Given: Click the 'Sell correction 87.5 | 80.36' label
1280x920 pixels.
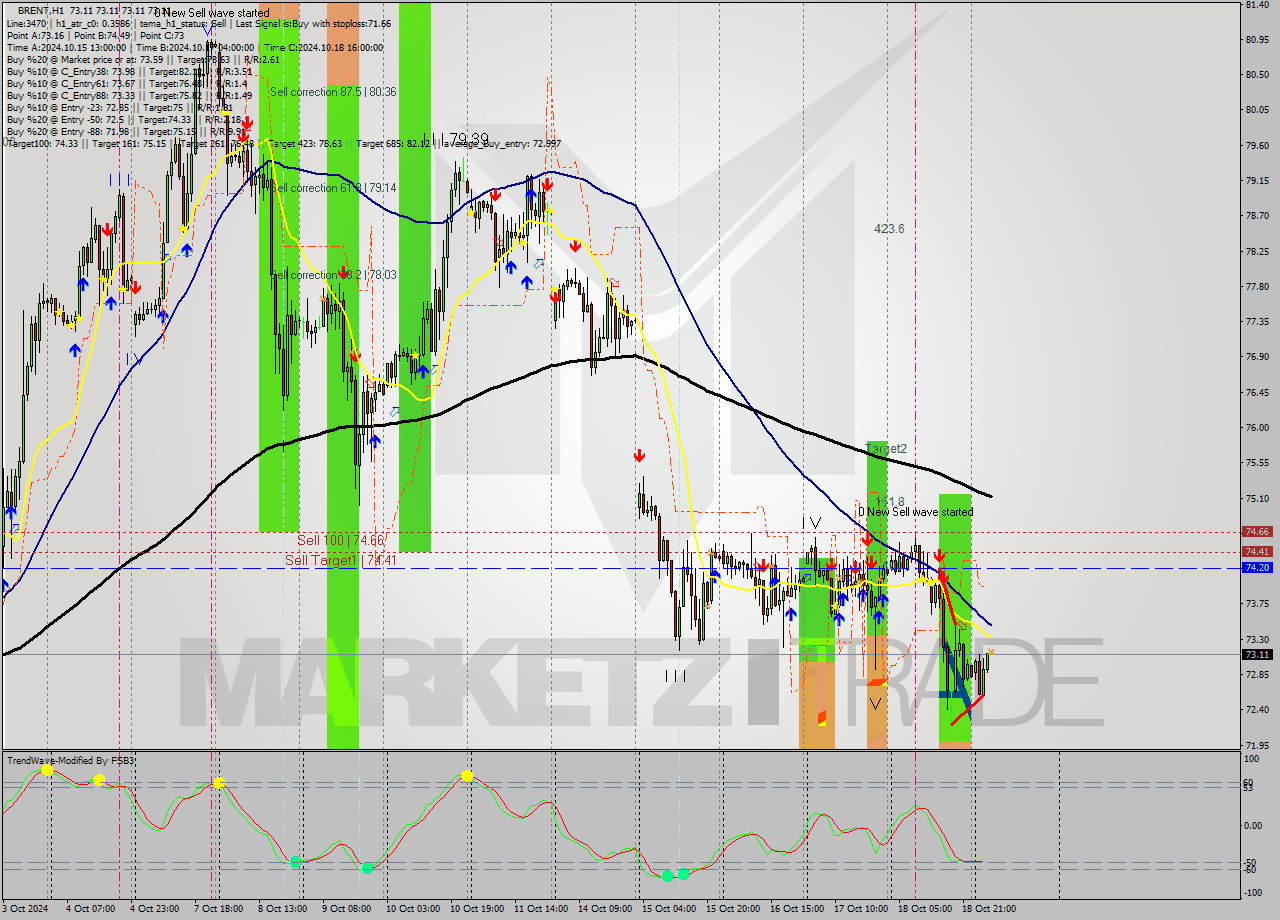Looking at the screenshot, I should coord(333,92).
